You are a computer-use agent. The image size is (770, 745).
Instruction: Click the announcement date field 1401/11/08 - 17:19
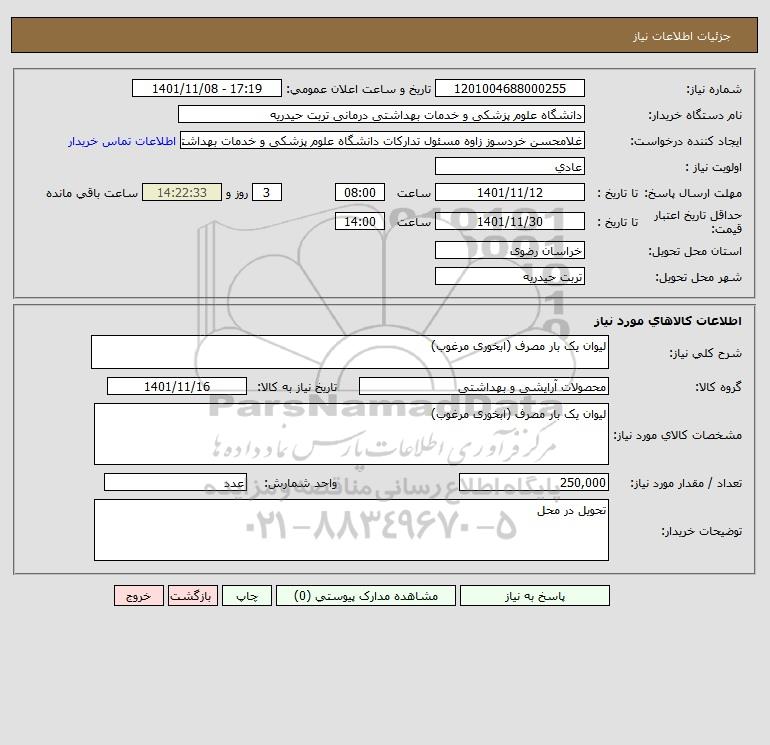(207, 88)
